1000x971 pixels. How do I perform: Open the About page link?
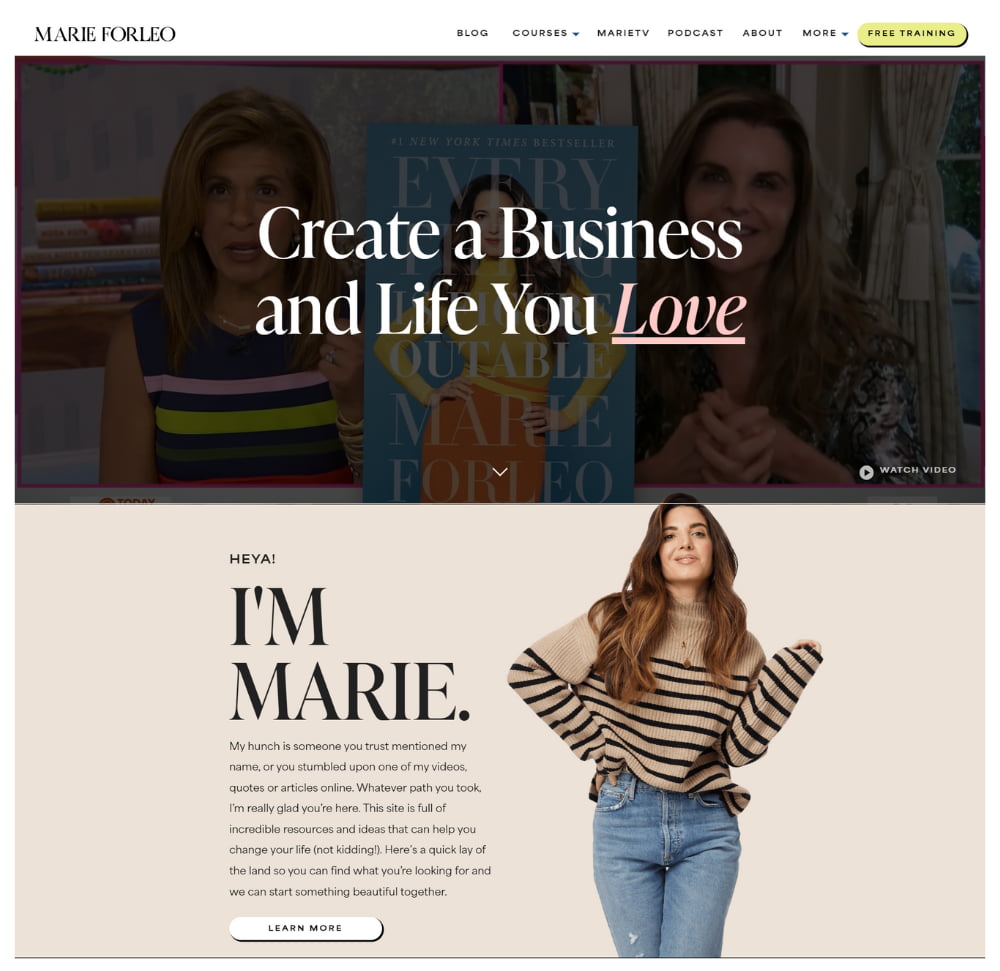pyautogui.click(x=762, y=33)
